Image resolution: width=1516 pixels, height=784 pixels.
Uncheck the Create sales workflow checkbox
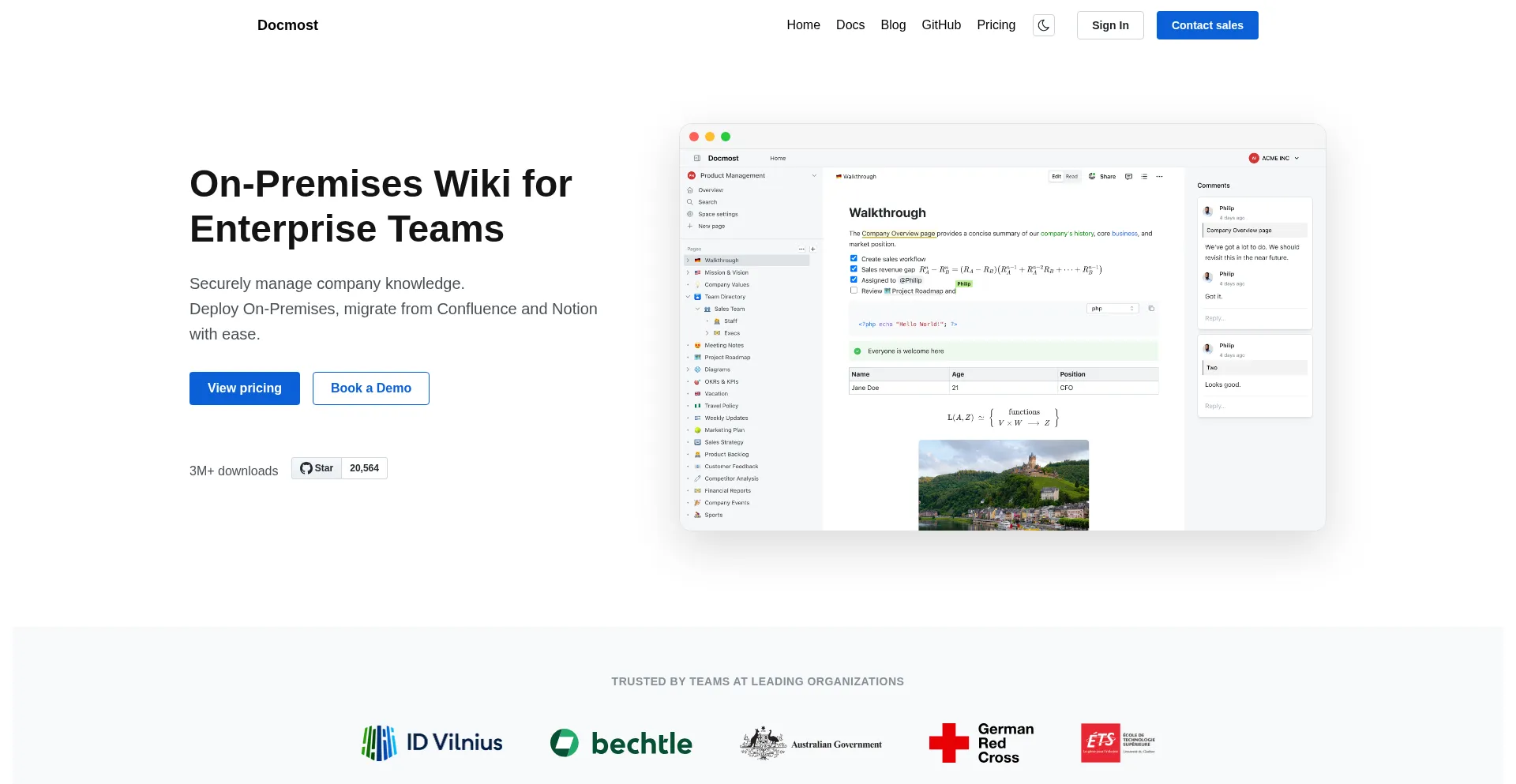point(854,258)
